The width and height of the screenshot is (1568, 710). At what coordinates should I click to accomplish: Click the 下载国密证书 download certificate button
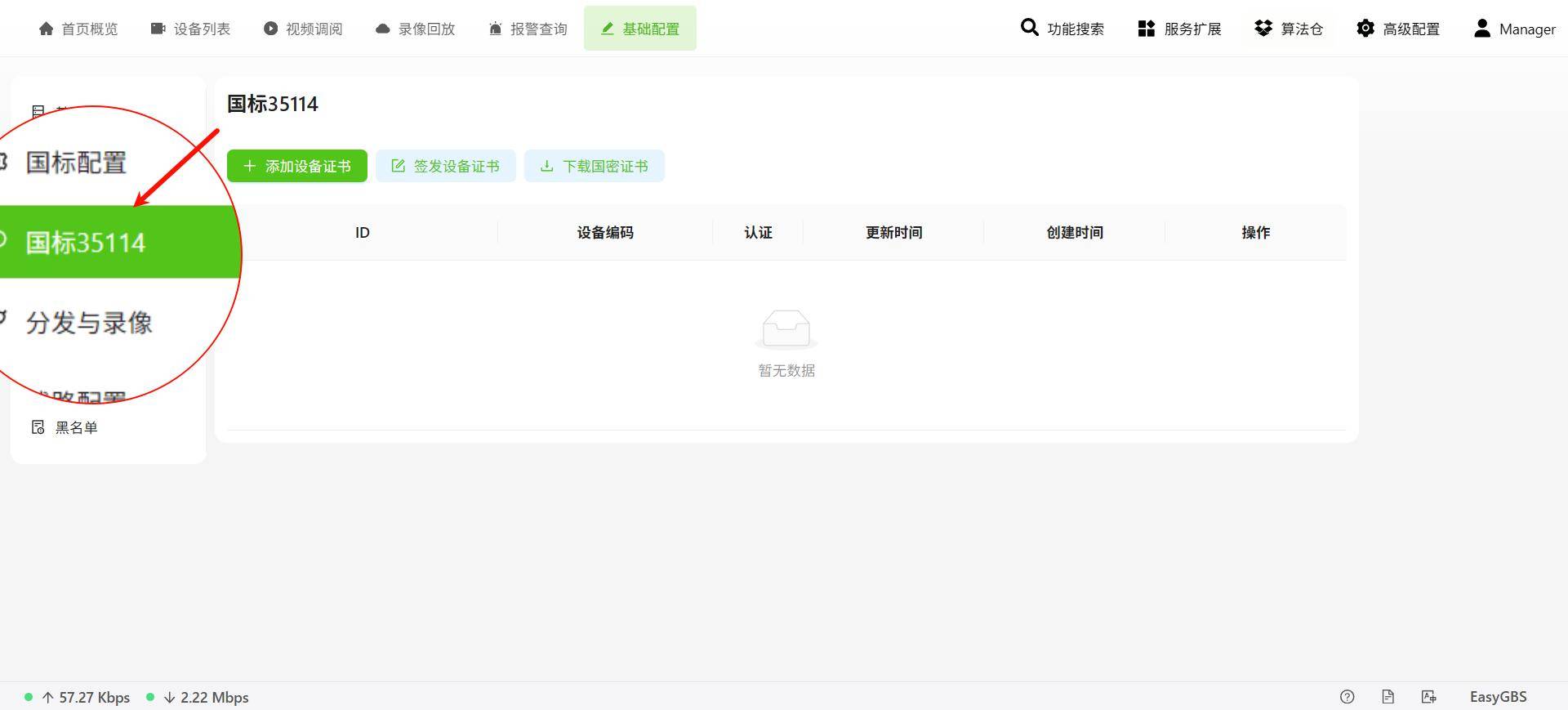coord(595,166)
